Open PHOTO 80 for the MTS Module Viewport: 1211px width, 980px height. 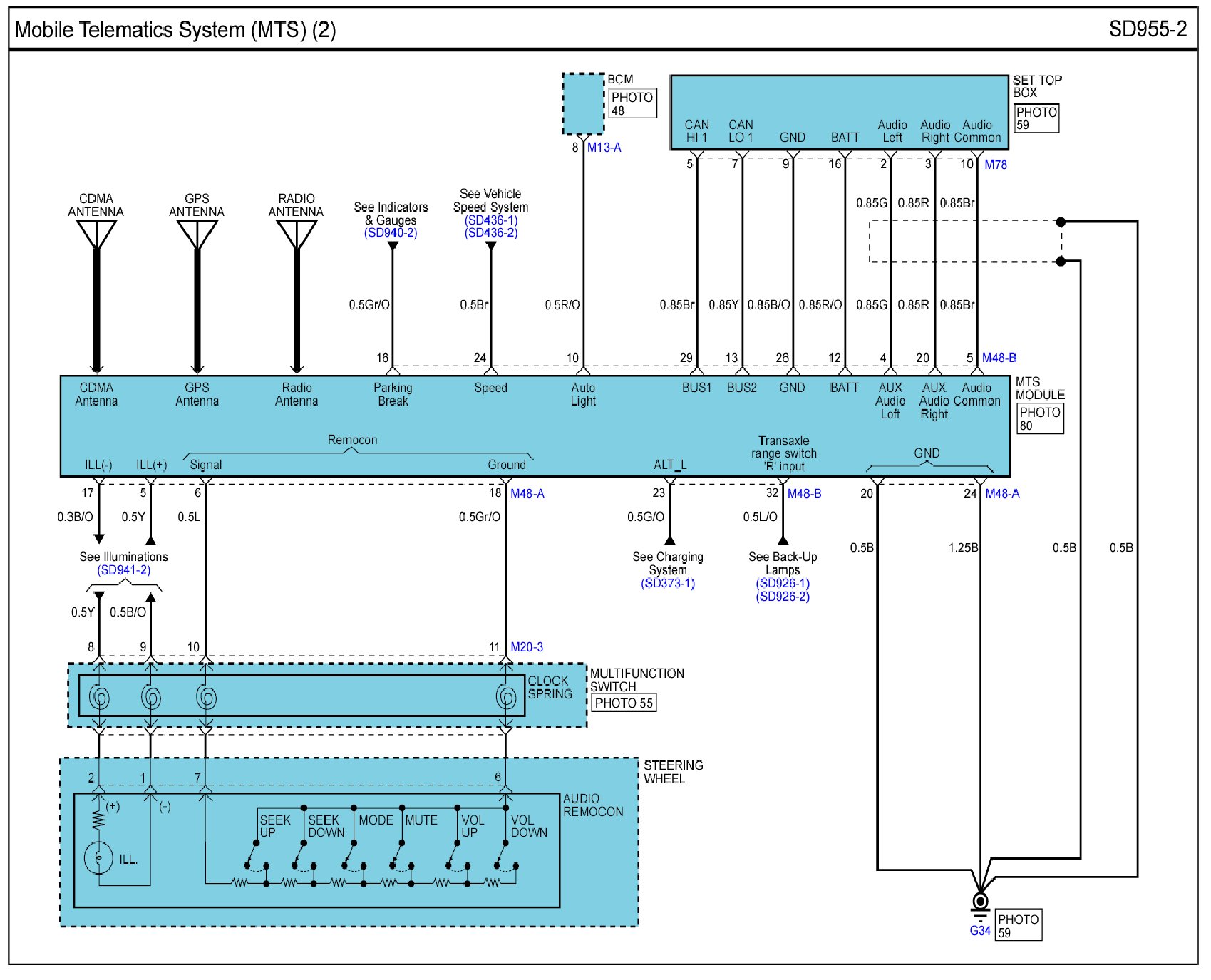pyautogui.click(x=1039, y=419)
